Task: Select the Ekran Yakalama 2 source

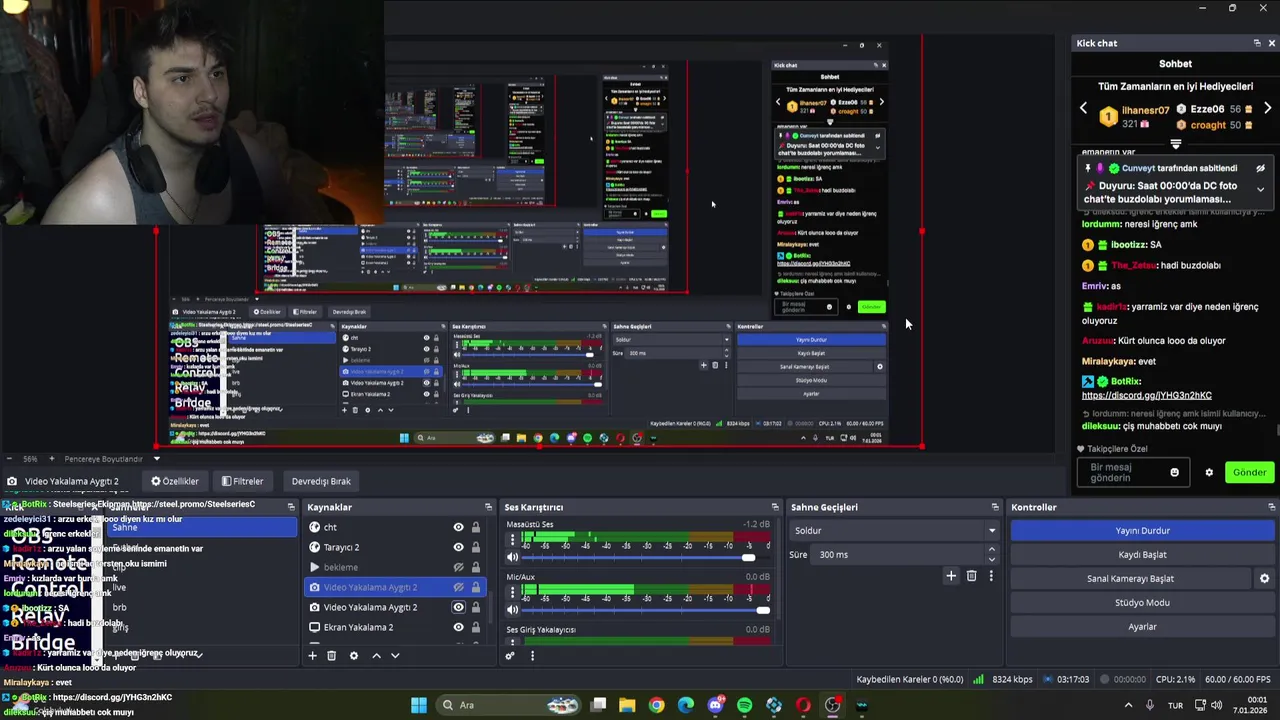Action: pos(394,628)
